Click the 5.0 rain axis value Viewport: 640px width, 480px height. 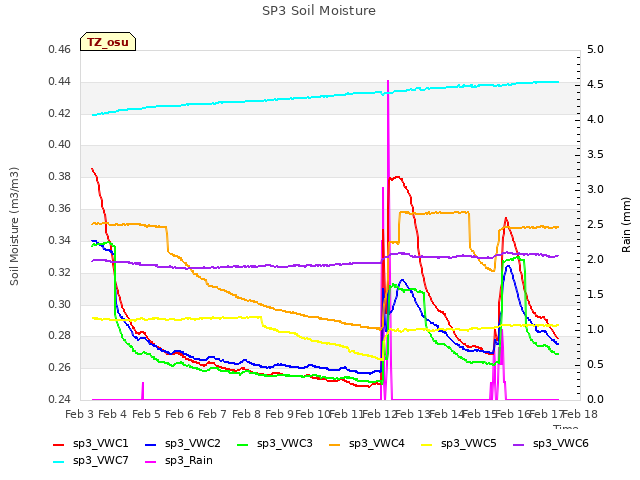pyautogui.click(x=596, y=50)
